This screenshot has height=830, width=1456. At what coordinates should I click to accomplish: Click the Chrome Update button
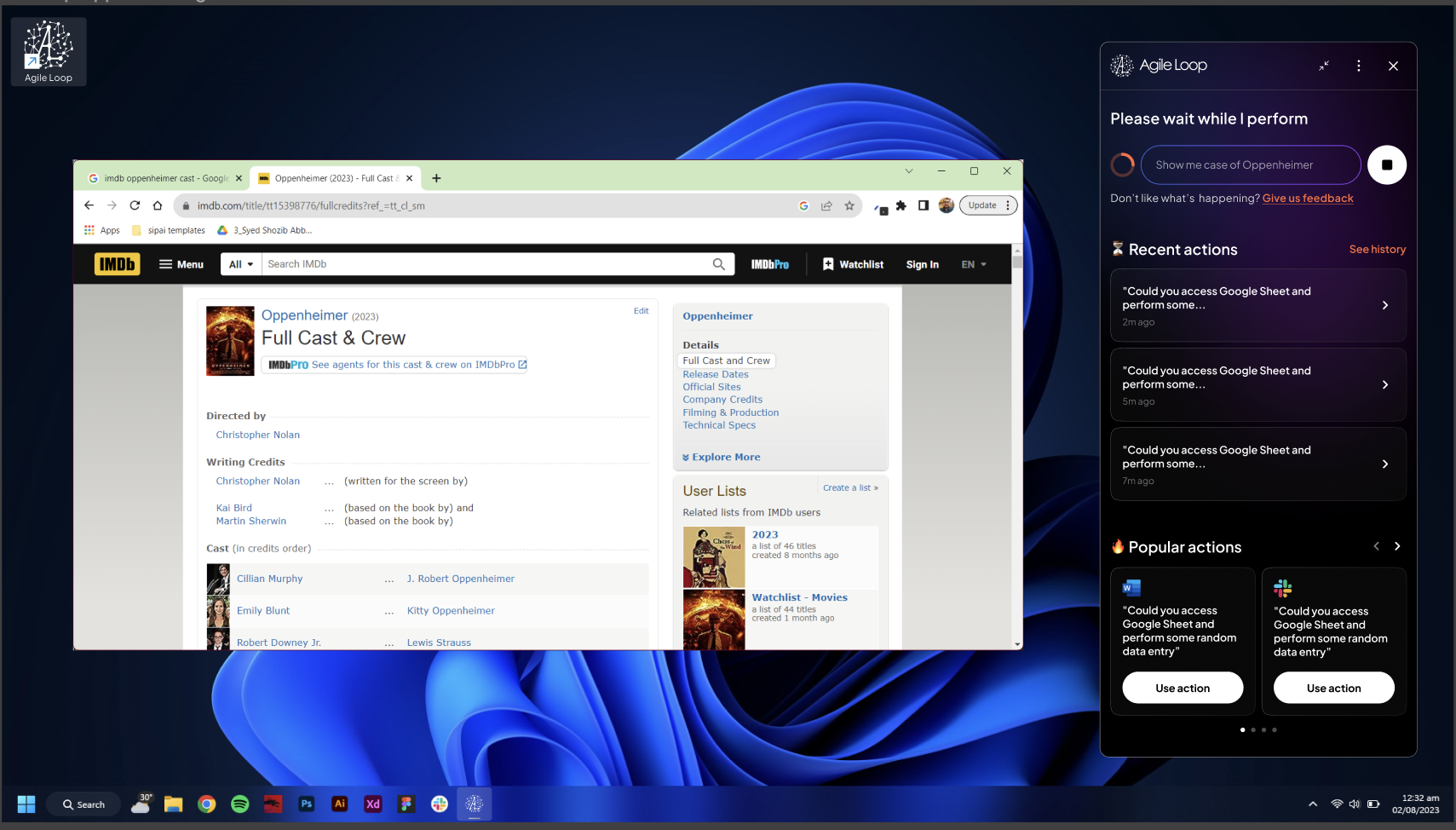[x=988, y=205]
